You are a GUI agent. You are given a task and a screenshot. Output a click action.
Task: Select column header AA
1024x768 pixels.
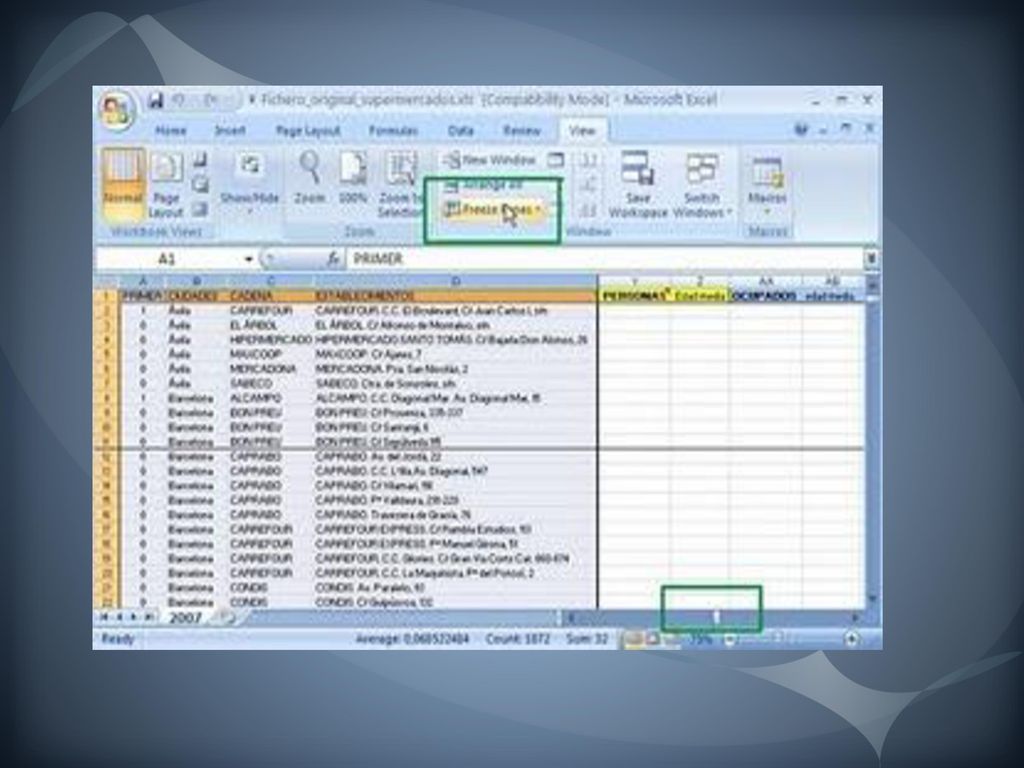(765, 281)
